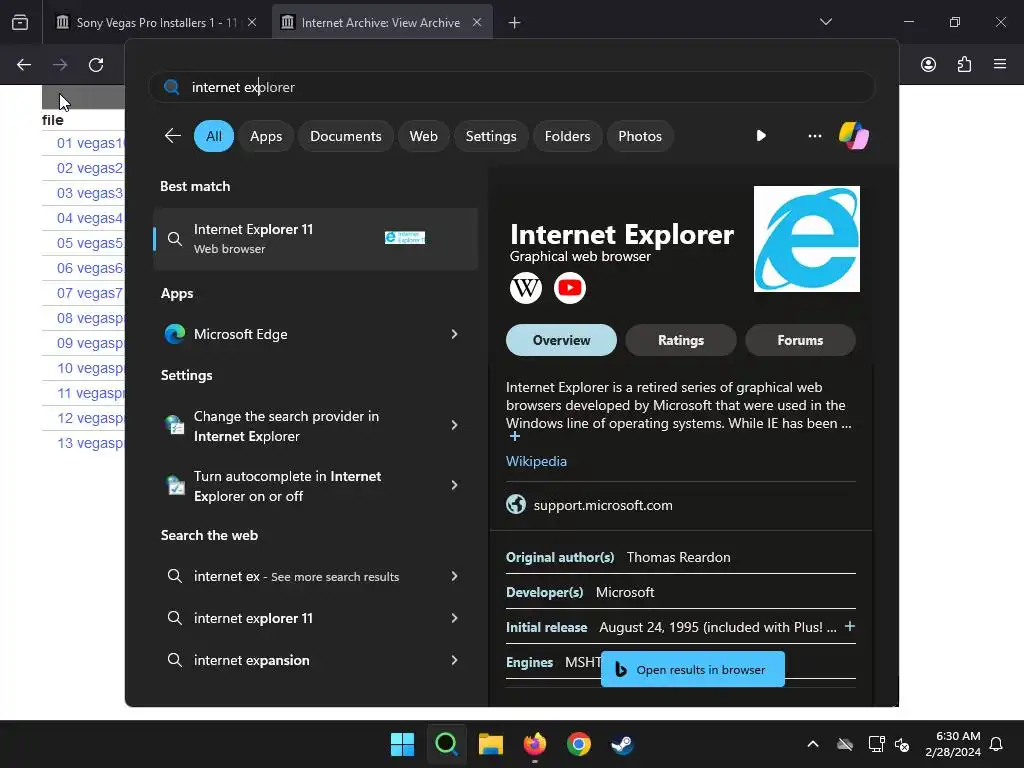
Task: Select the Web search filter
Action: (x=423, y=136)
